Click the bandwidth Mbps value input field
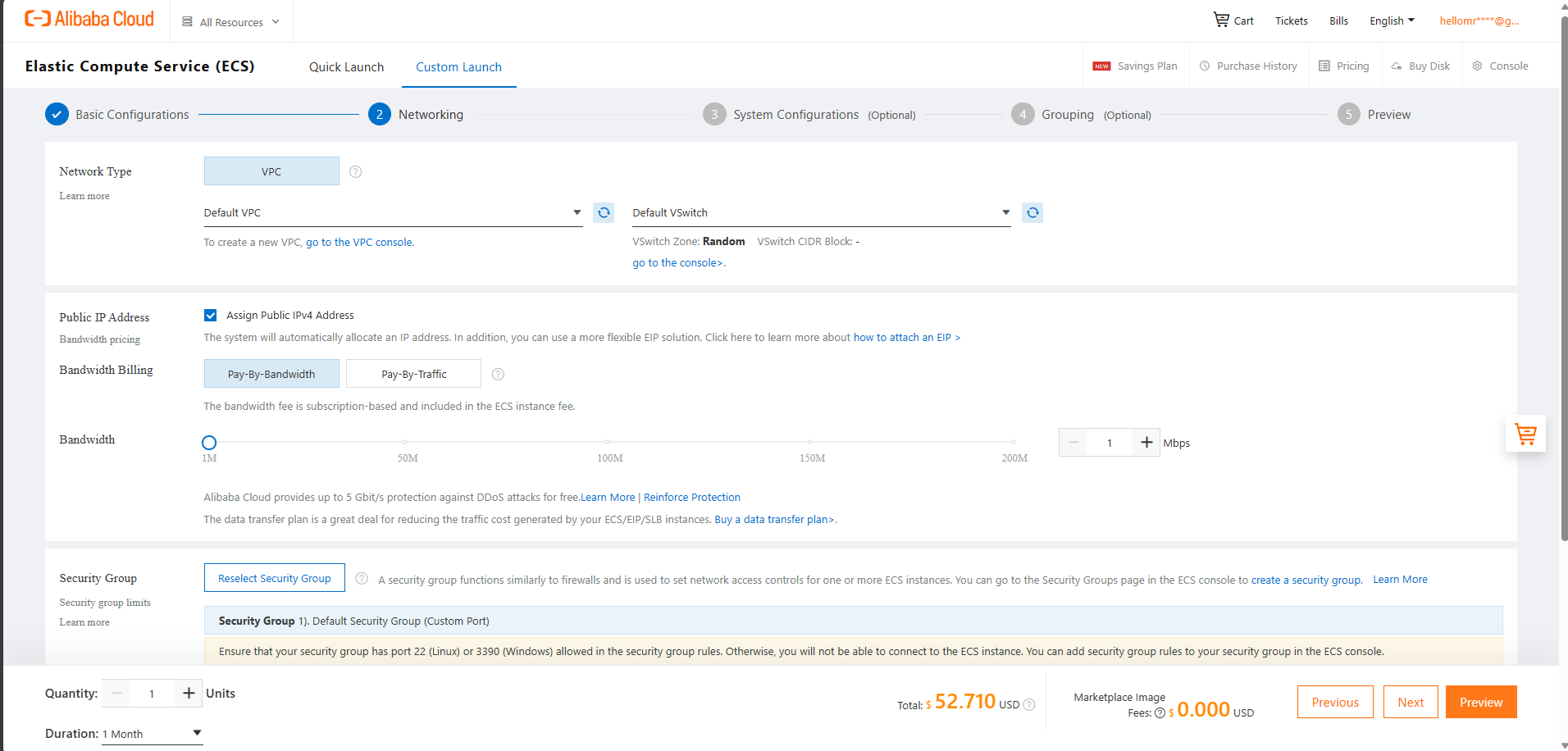Viewport: 1568px width, 751px height. coord(1110,443)
